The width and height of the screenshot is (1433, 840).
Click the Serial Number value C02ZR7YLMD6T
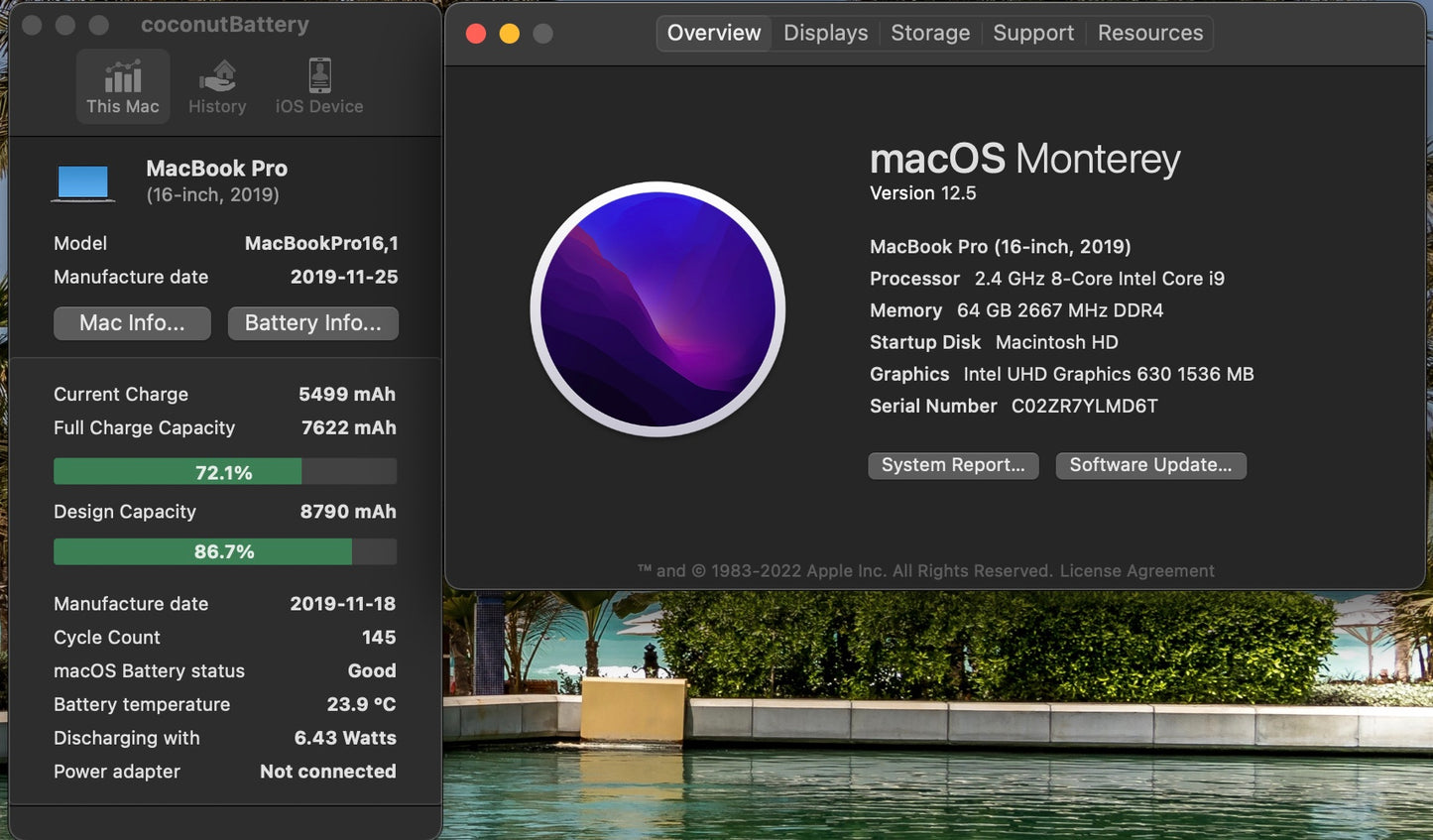click(x=1086, y=406)
